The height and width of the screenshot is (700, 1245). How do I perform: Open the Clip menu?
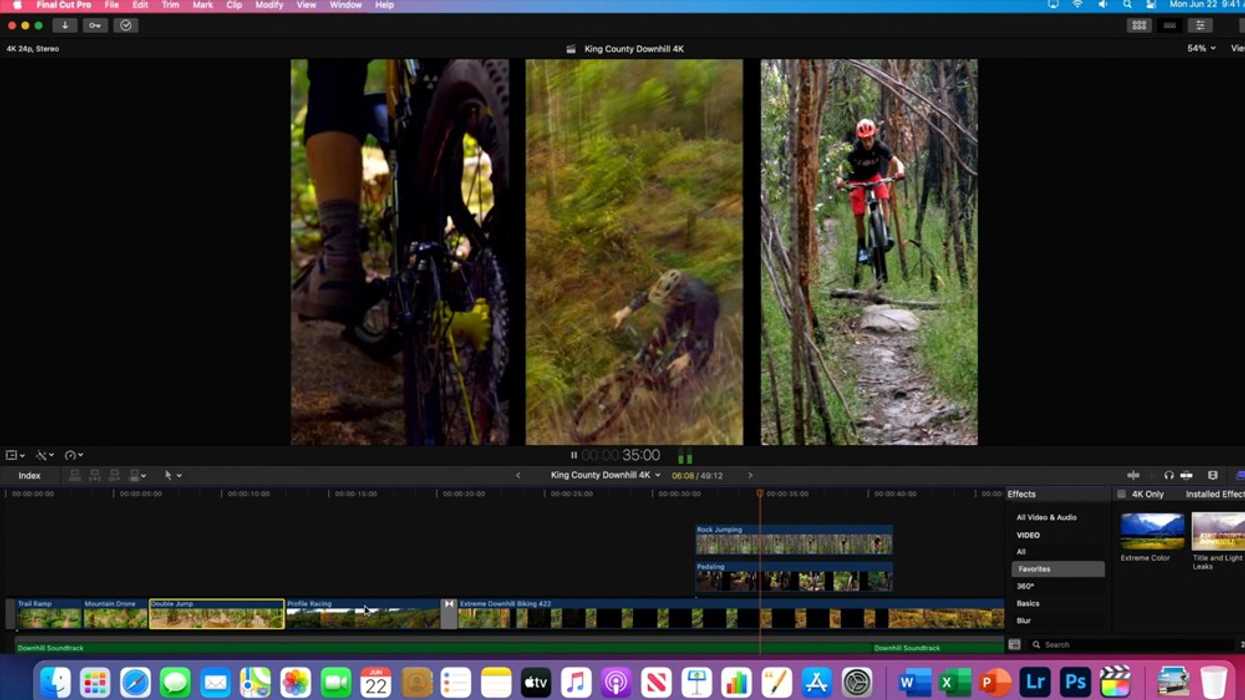pyautogui.click(x=234, y=5)
